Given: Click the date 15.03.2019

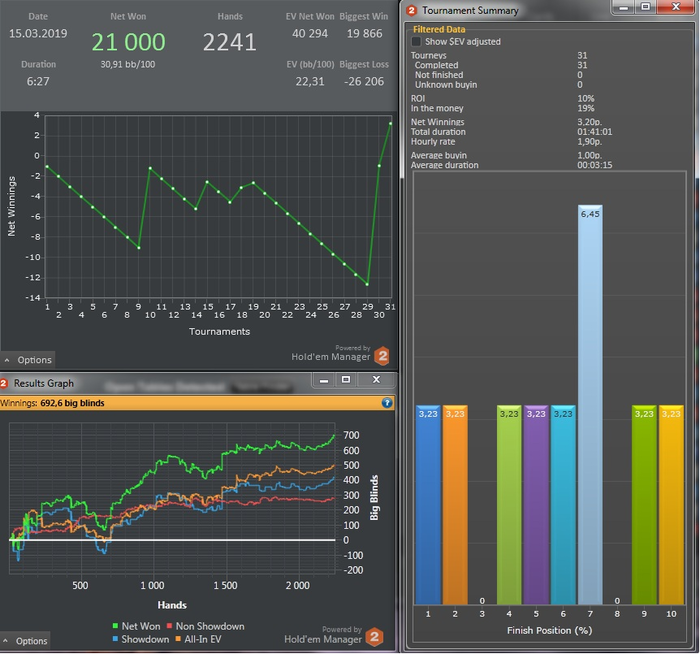Looking at the screenshot, I should point(38,33).
